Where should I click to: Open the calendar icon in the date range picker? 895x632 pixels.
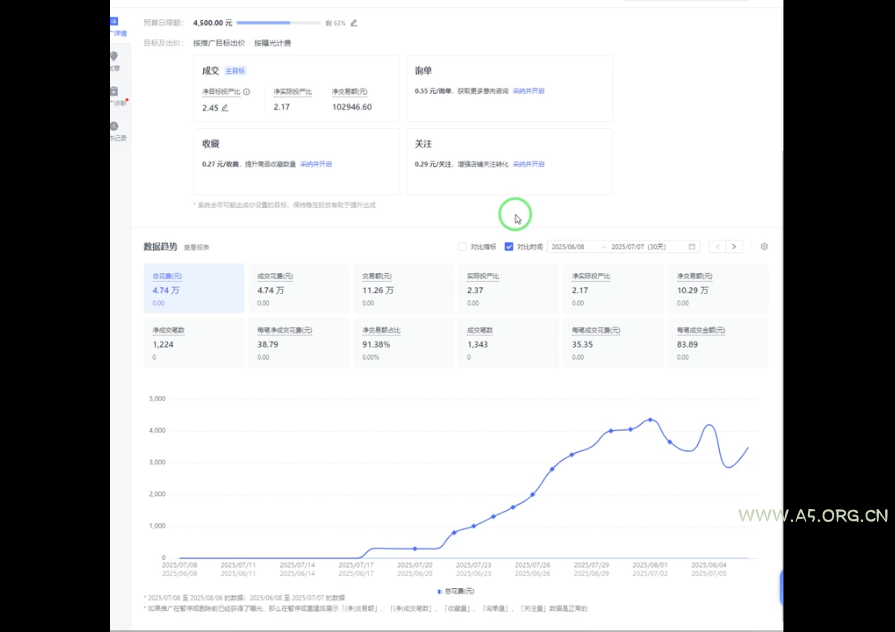[691, 245]
